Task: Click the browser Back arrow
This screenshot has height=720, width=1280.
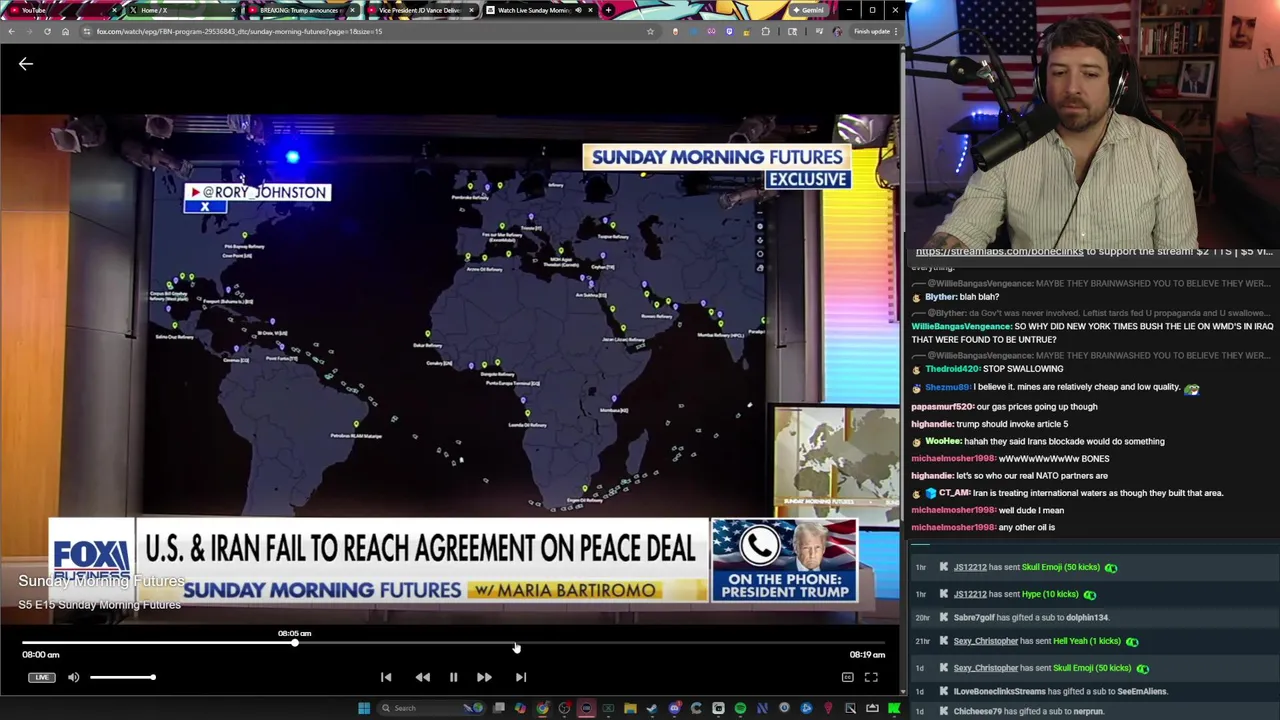Action: [x=11, y=31]
